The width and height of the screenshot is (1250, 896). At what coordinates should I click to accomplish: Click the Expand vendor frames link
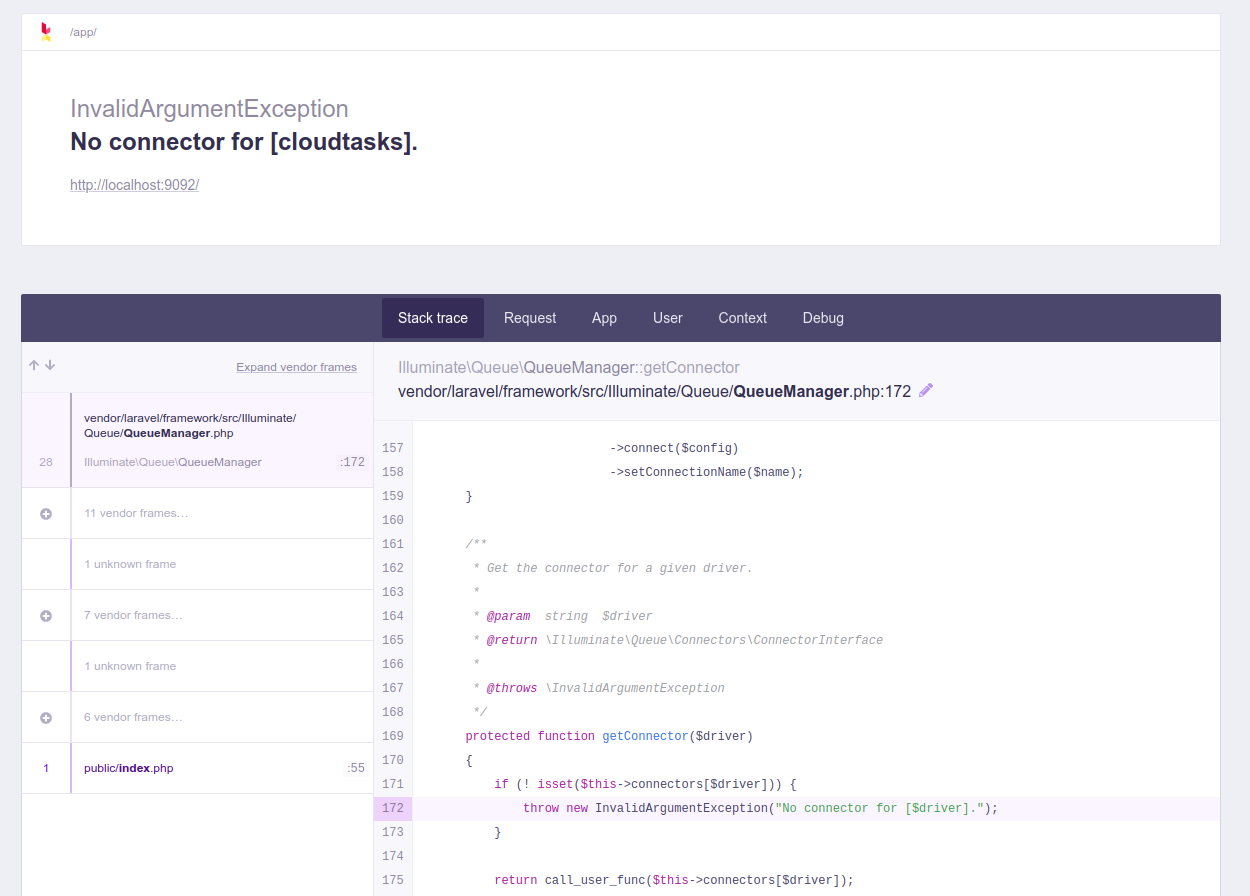[x=296, y=367]
